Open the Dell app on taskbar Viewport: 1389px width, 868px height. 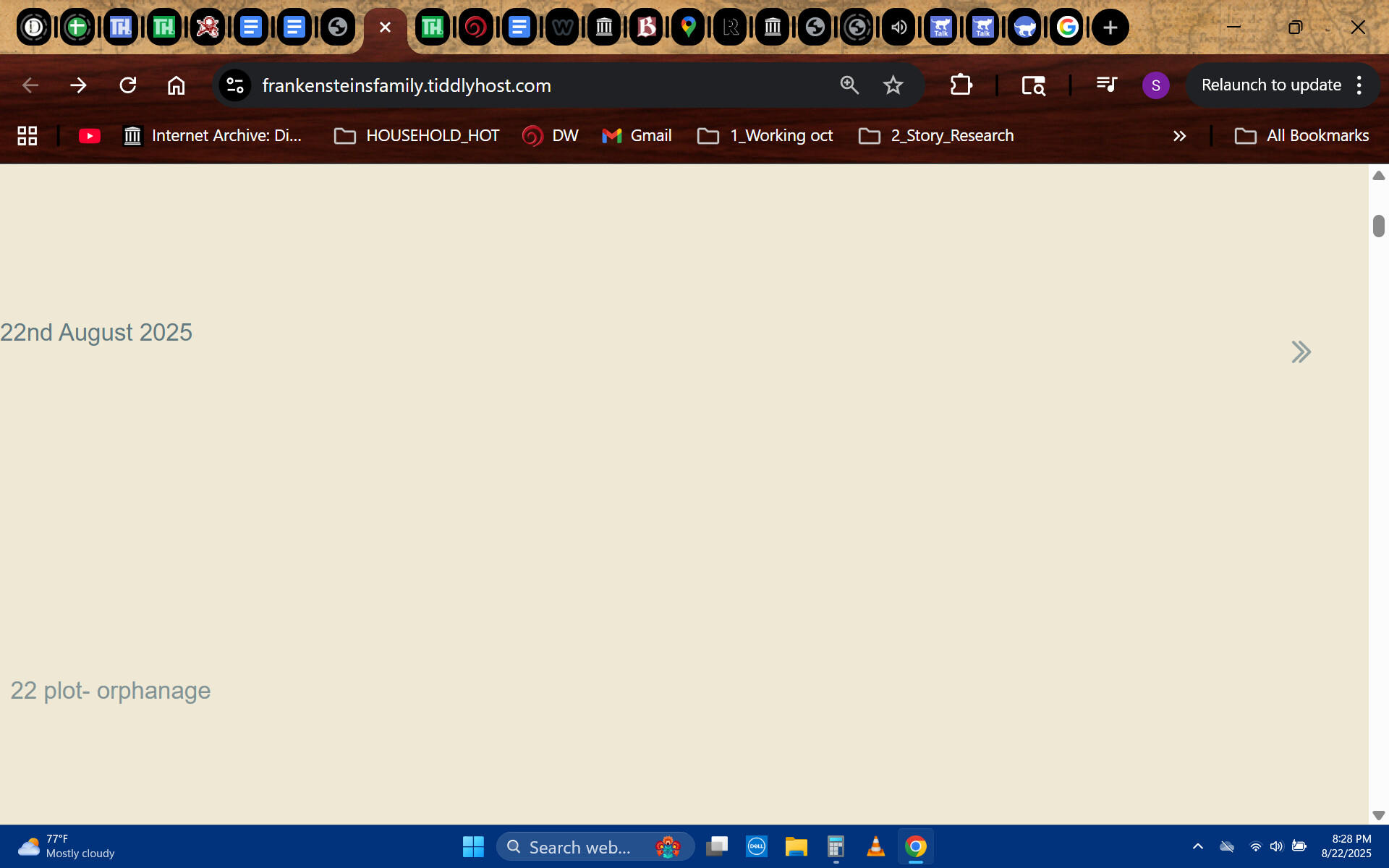coord(757,847)
